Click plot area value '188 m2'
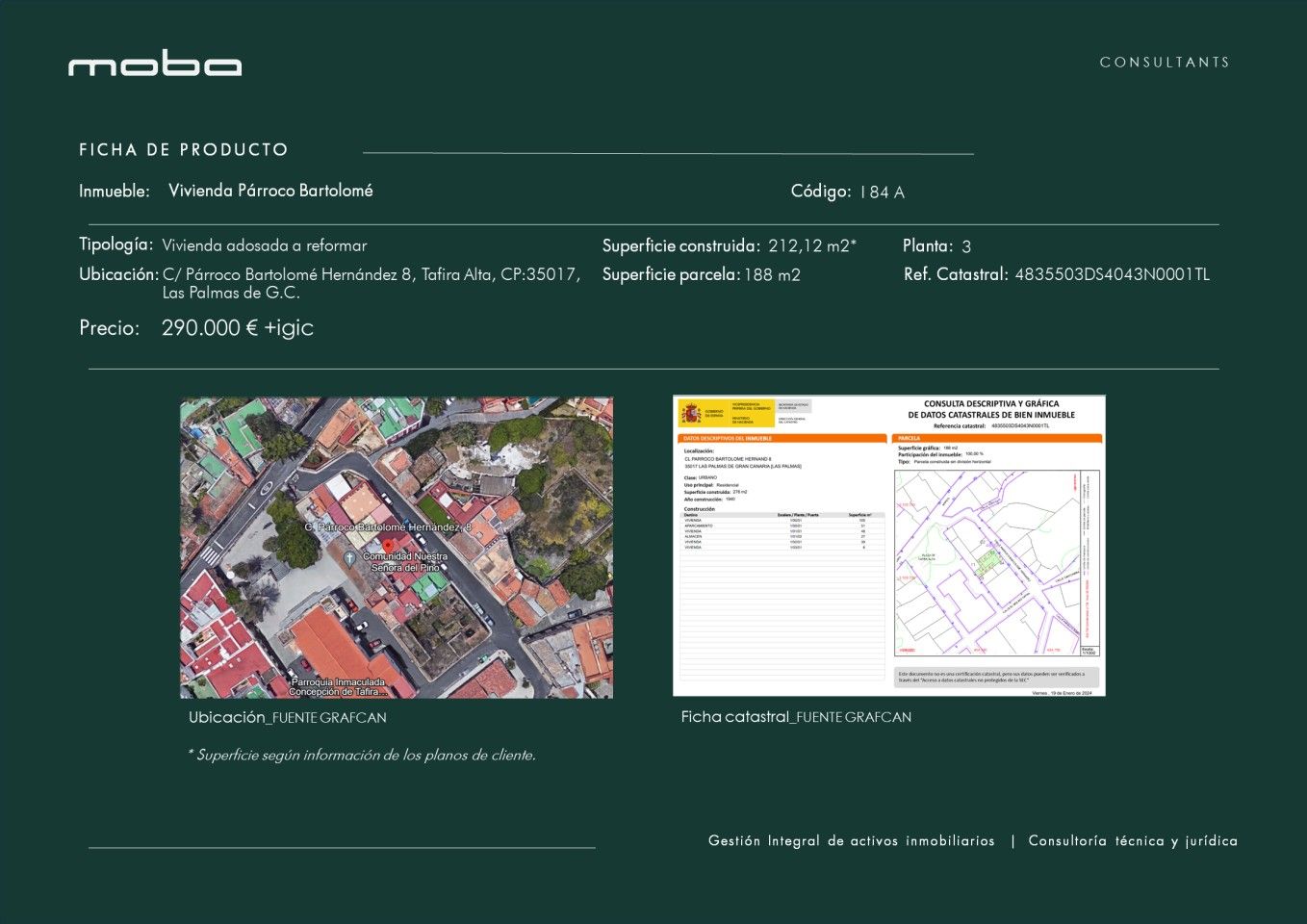Viewport: 1307px width, 924px height. point(772,275)
